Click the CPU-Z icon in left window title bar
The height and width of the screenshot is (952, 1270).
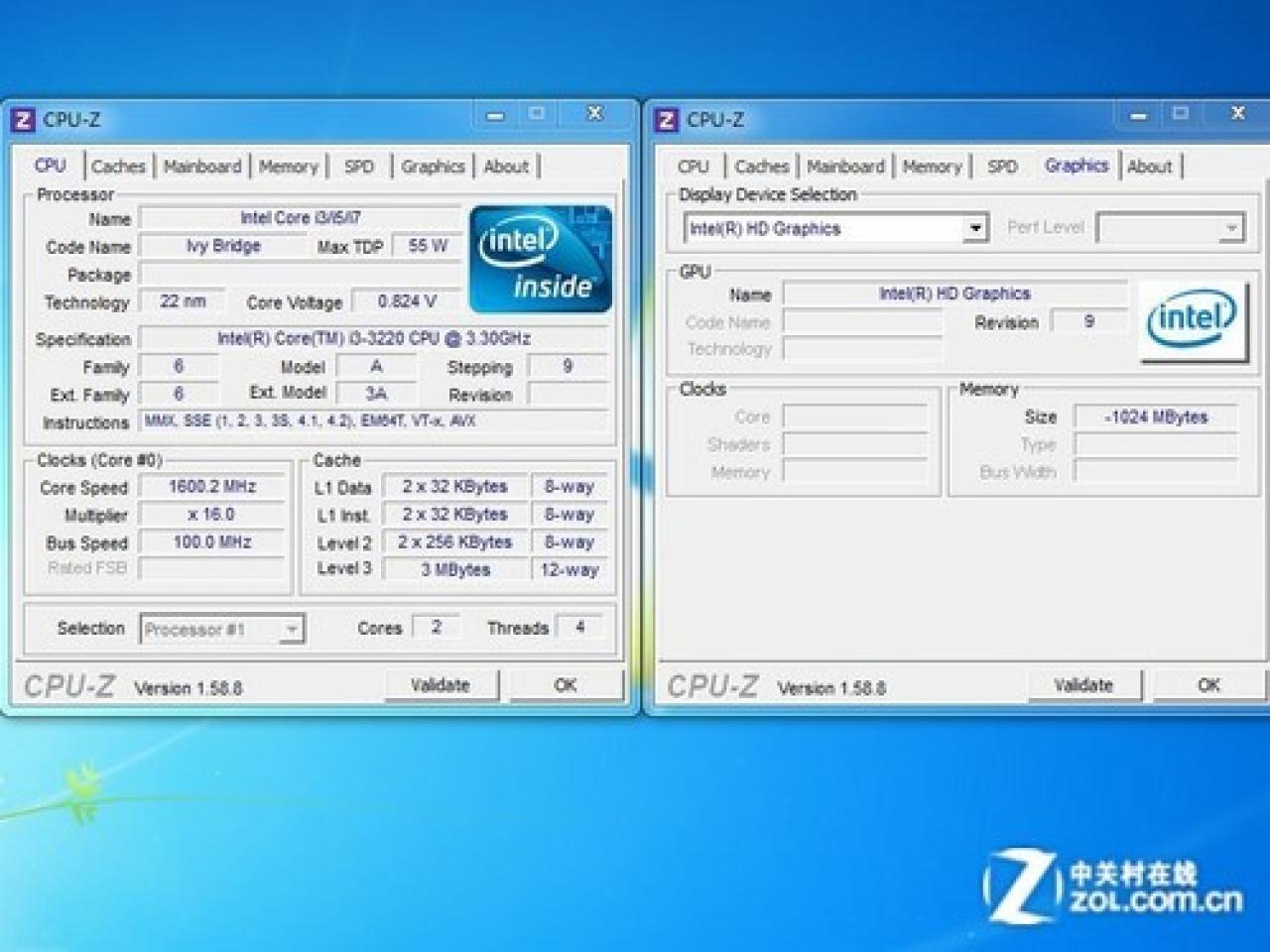23,120
